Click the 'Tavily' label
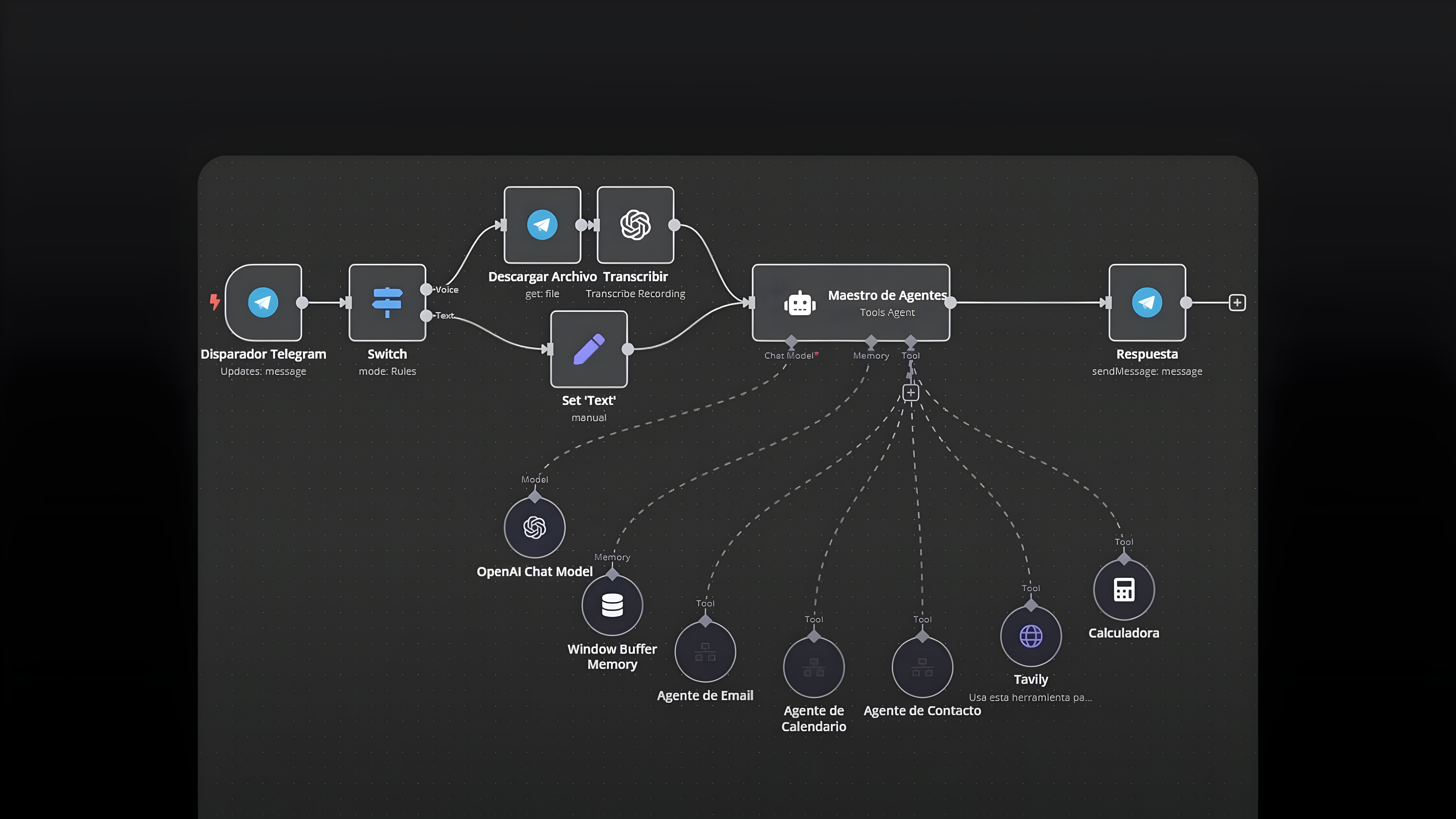 (x=1031, y=679)
